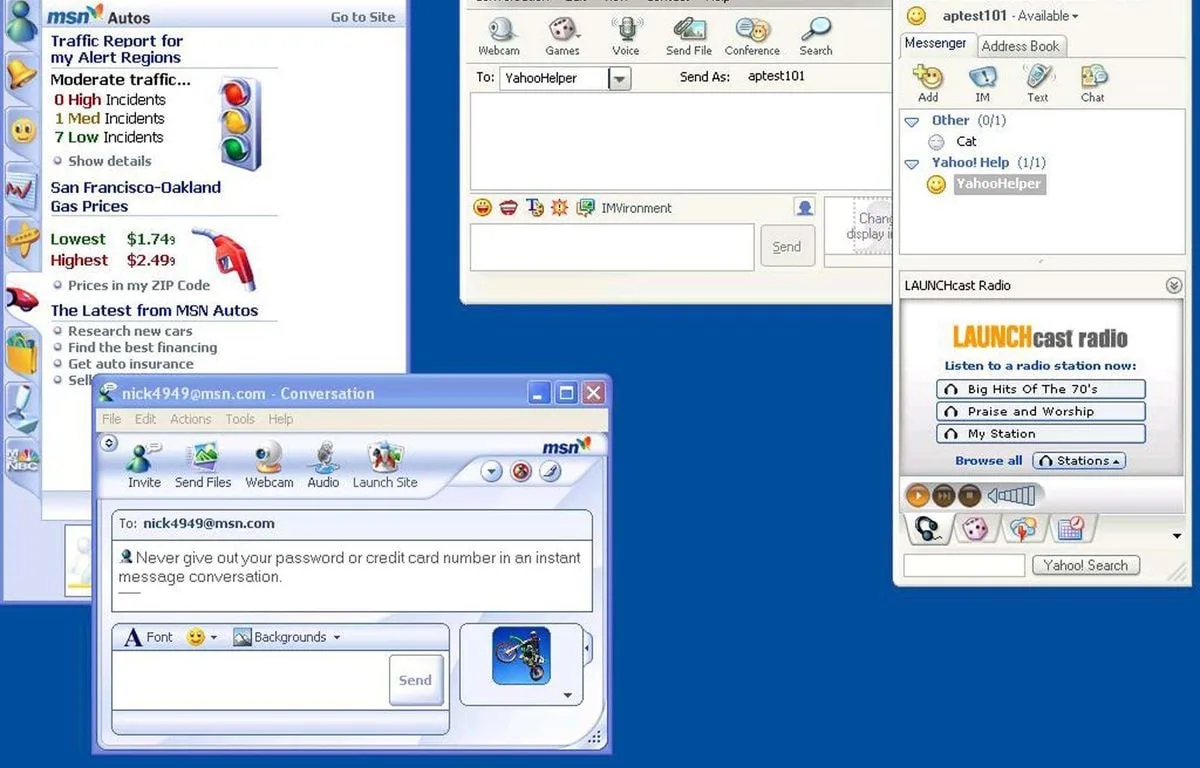Play Big Hits Of The 70's station

[1041, 390]
